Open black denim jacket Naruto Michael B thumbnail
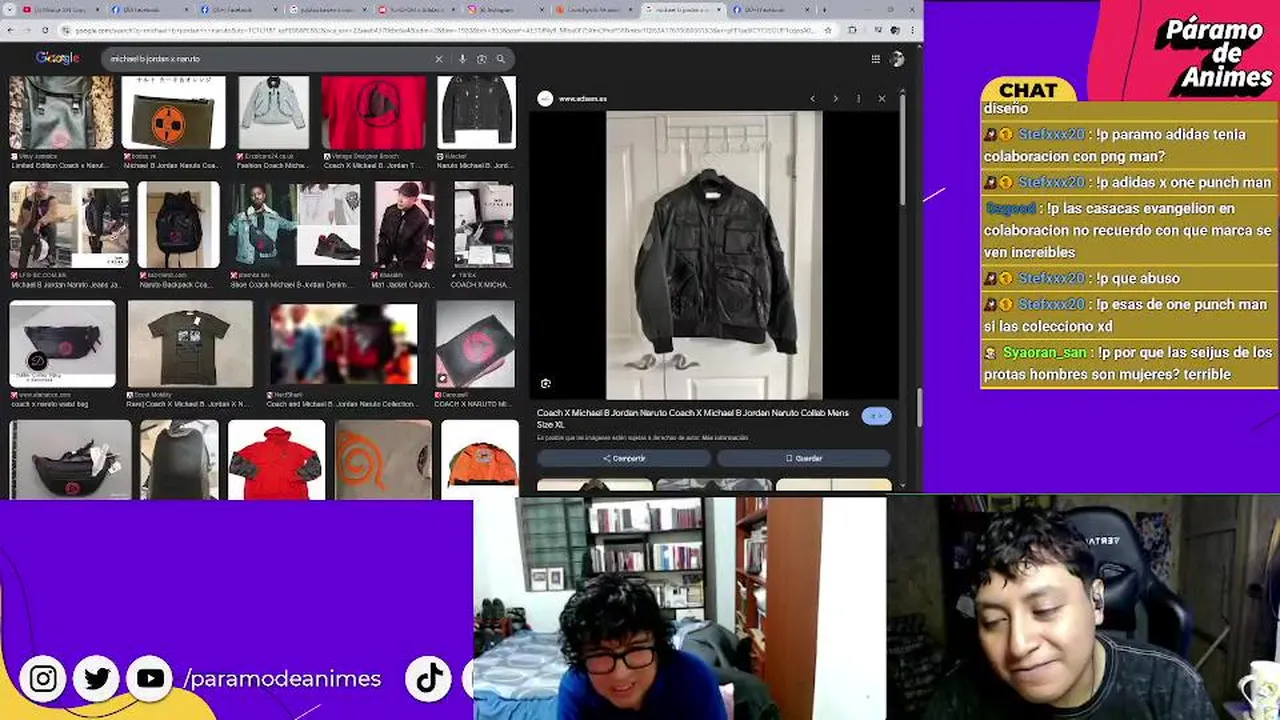The image size is (1280, 720). [x=476, y=112]
